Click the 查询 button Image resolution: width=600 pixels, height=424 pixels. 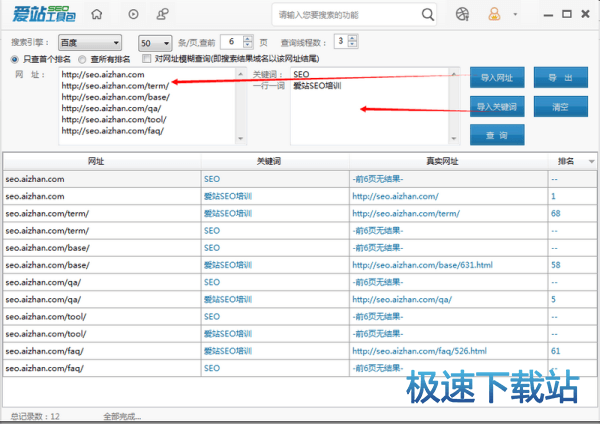(x=497, y=135)
